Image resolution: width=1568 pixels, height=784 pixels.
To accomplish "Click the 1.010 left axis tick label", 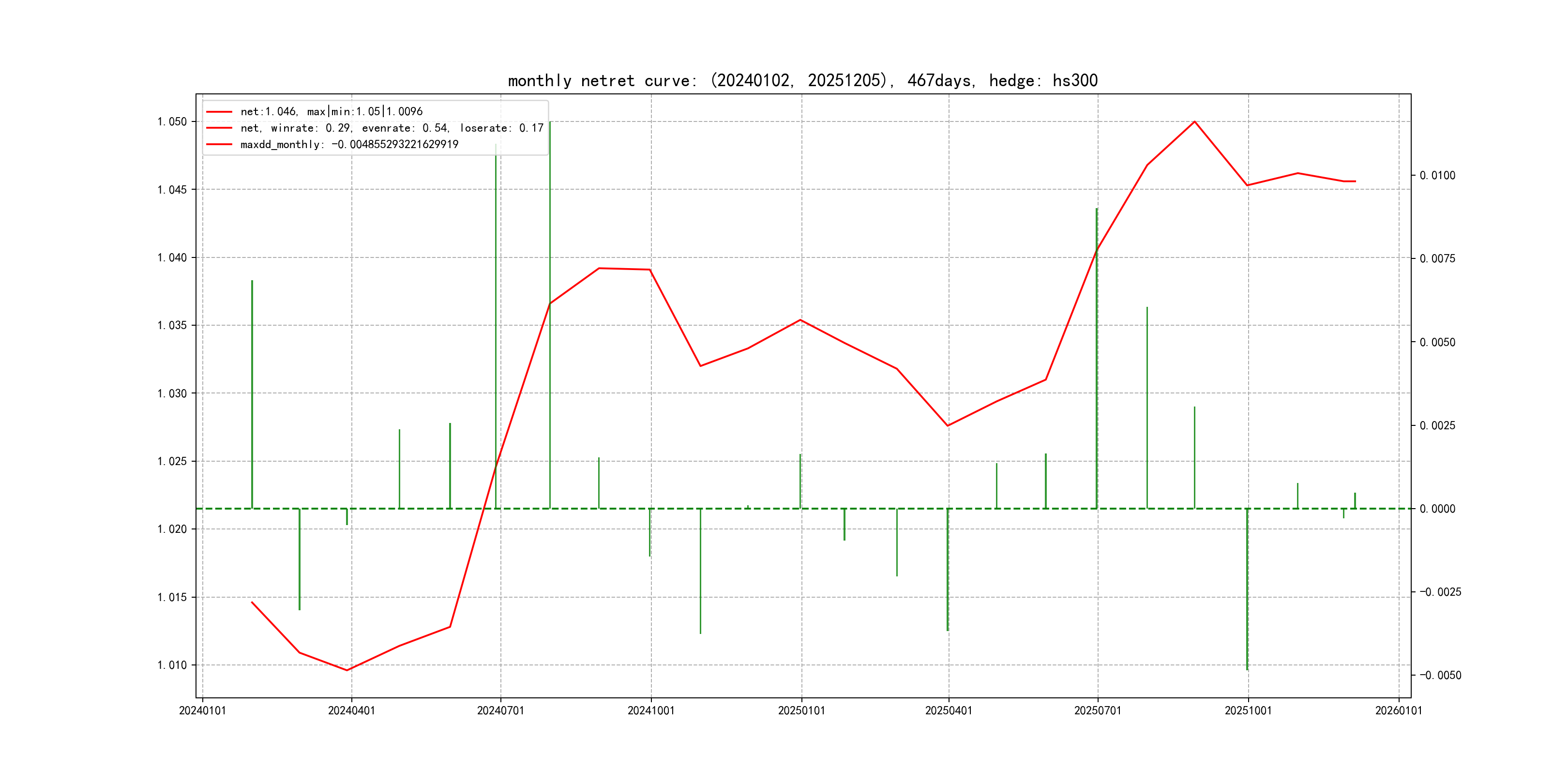I will (x=172, y=664).
